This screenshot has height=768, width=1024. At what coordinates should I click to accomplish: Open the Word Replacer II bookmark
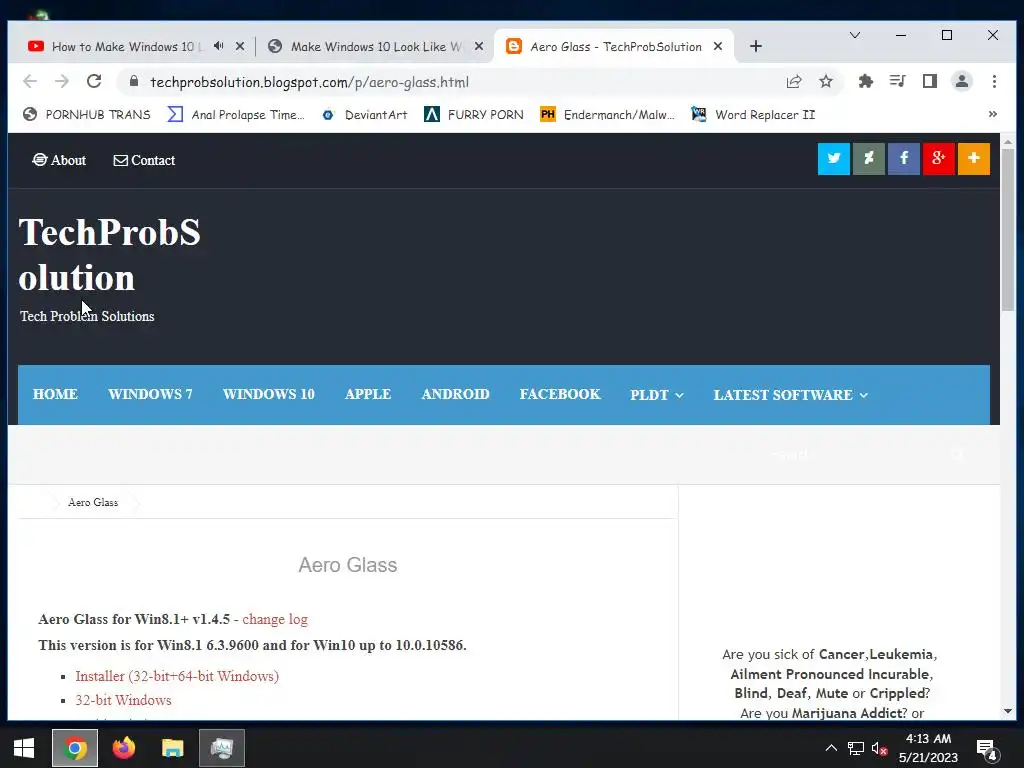(754, 114)
